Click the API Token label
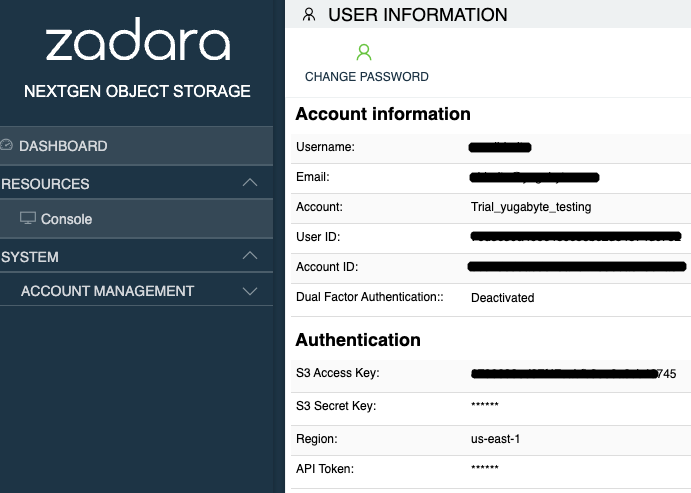 (325, 469)
